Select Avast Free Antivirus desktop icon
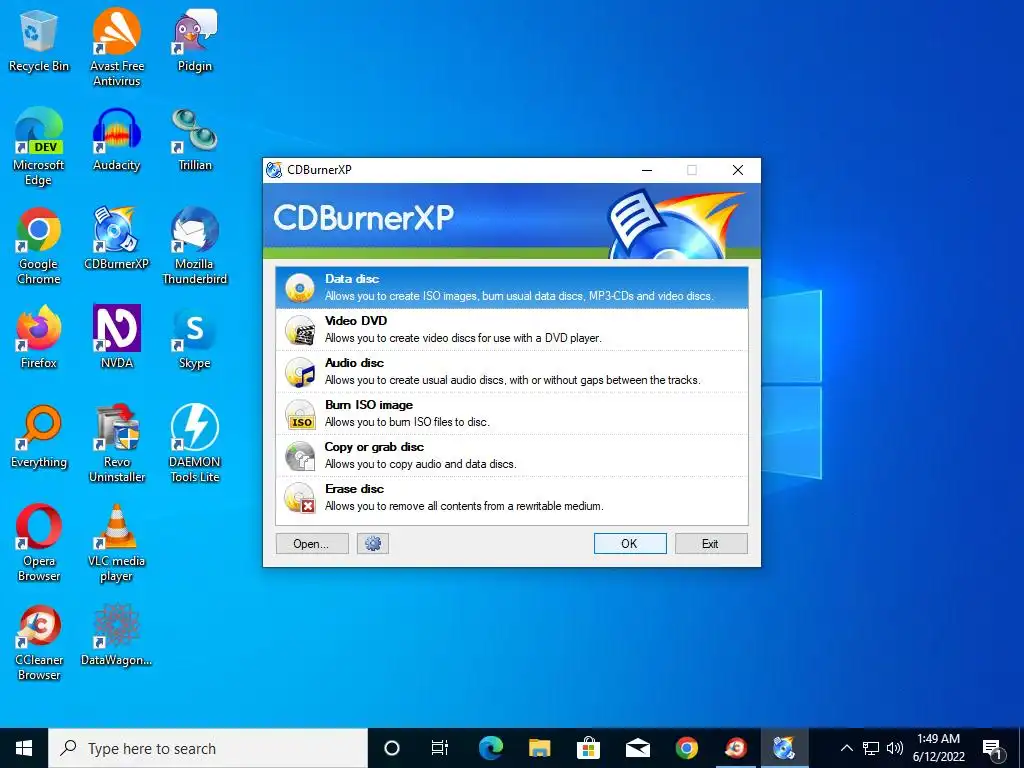The image size is (1024, 768). [116, 47]
